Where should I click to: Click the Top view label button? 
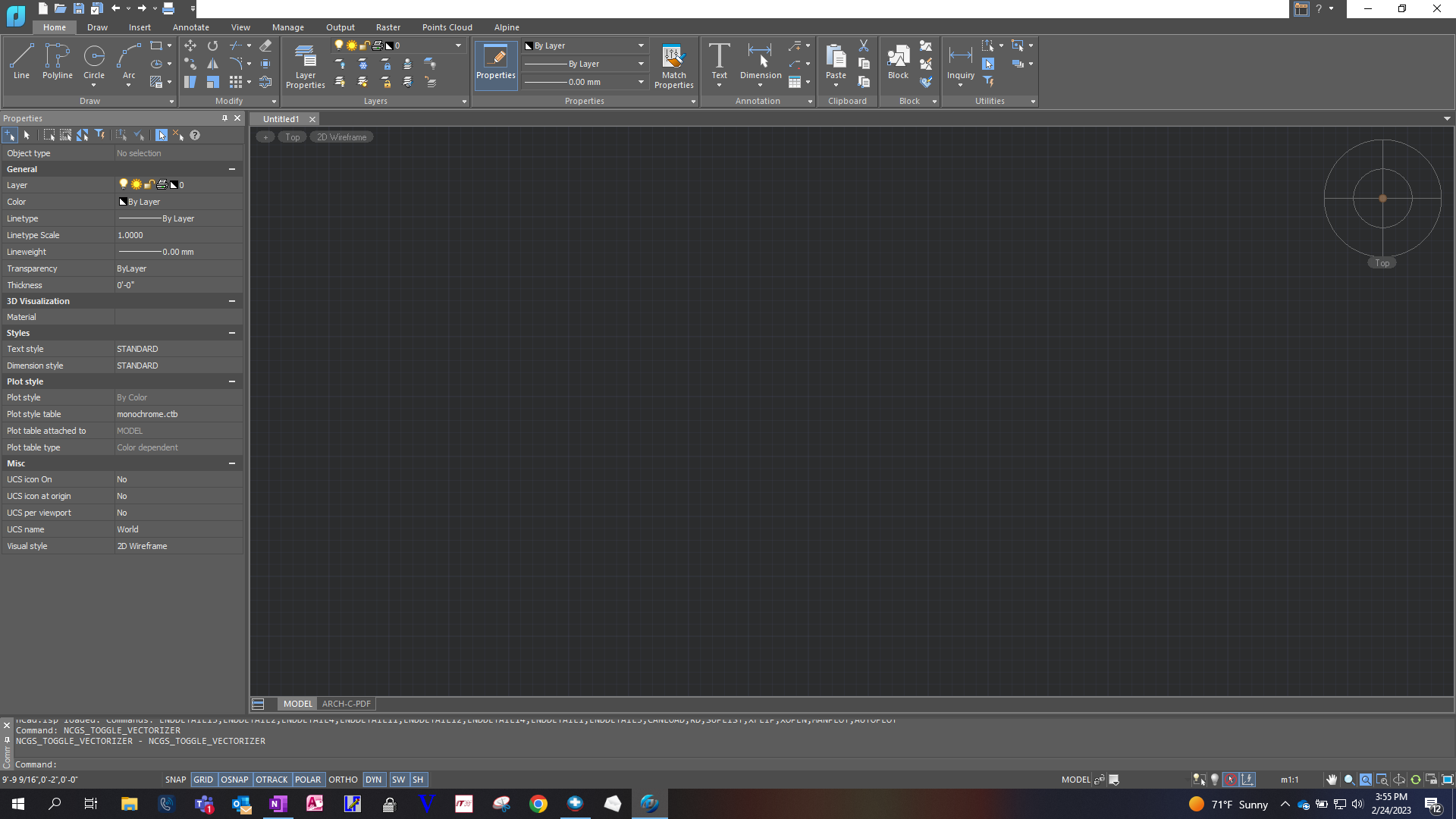click(x=293, y=137)
